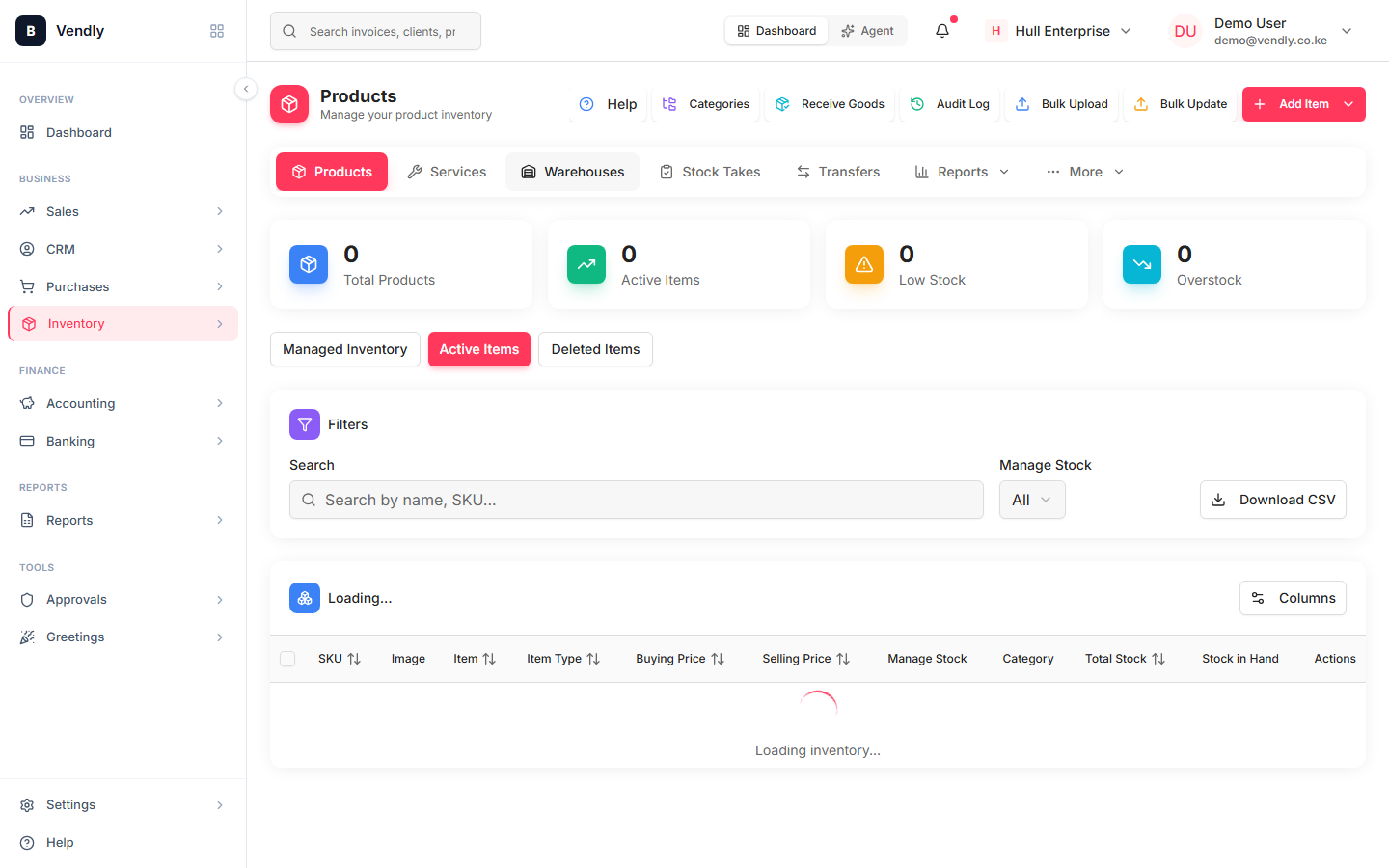Expand the Accounting sidebar section
The image size is (1389, 868).
click(x=123, y=403)
